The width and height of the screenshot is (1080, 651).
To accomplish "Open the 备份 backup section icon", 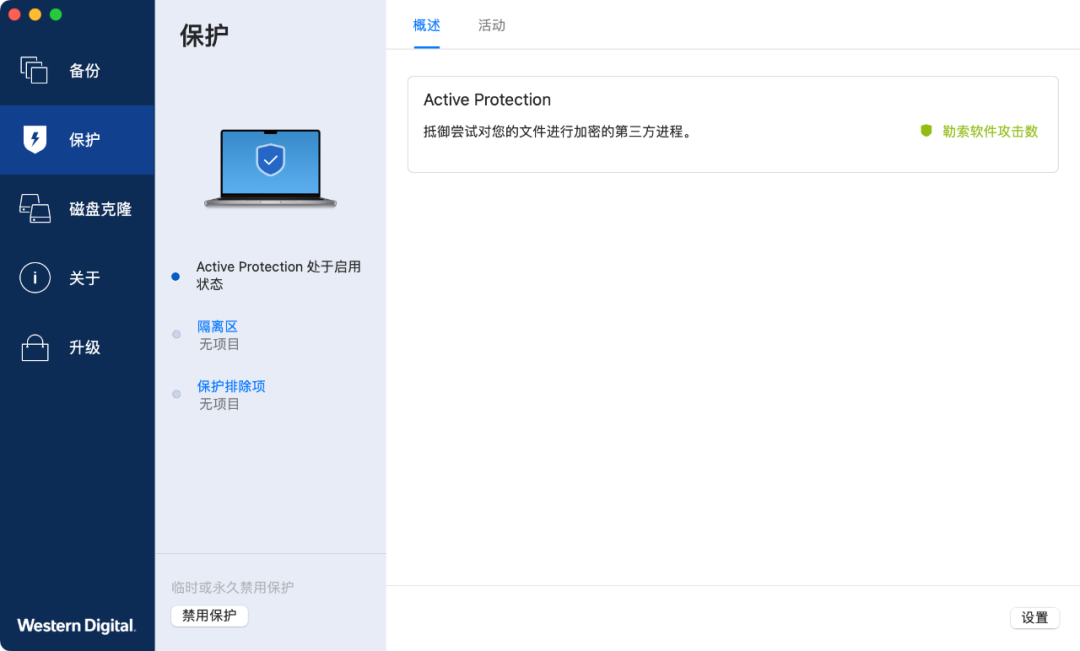I will 34,70.
